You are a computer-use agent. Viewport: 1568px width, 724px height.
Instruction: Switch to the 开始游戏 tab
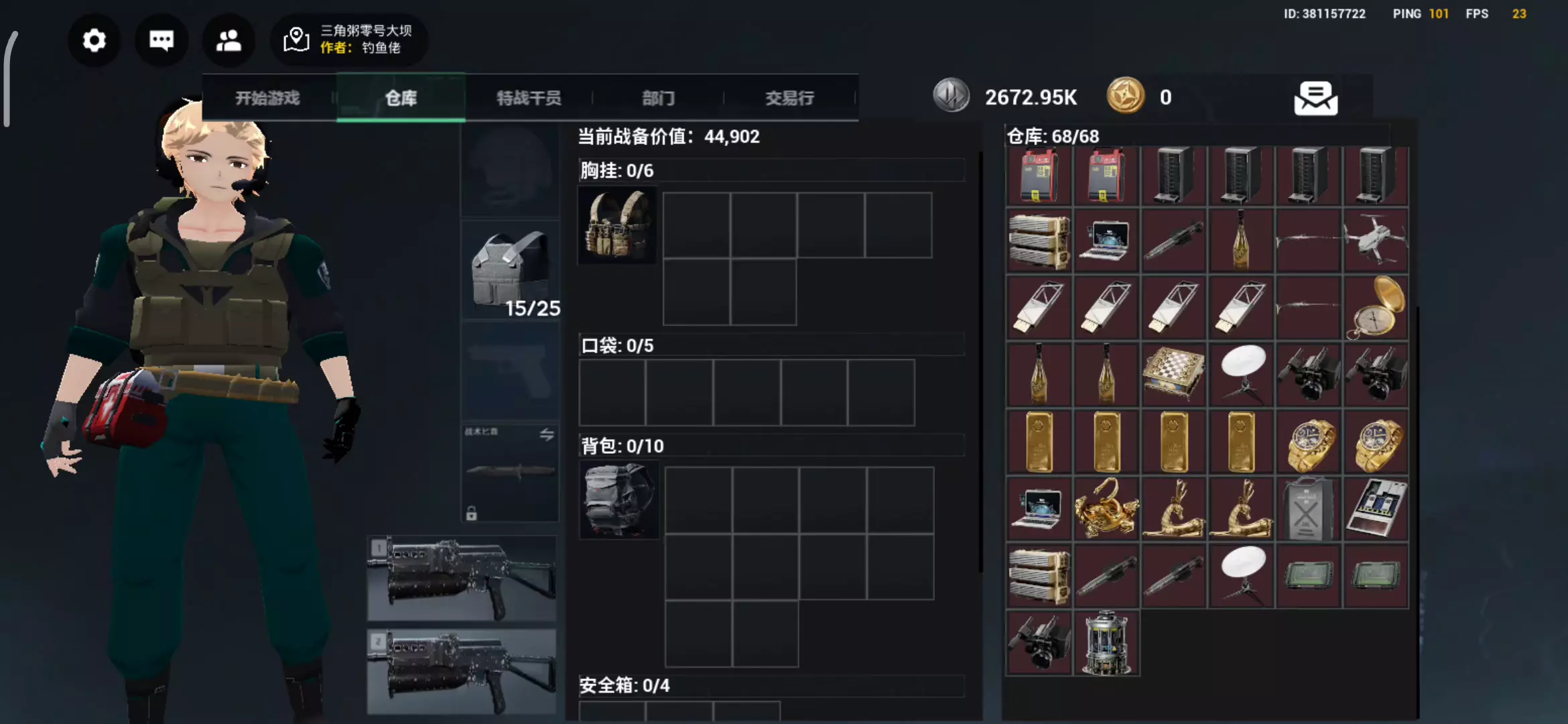[x=267, y=98]
